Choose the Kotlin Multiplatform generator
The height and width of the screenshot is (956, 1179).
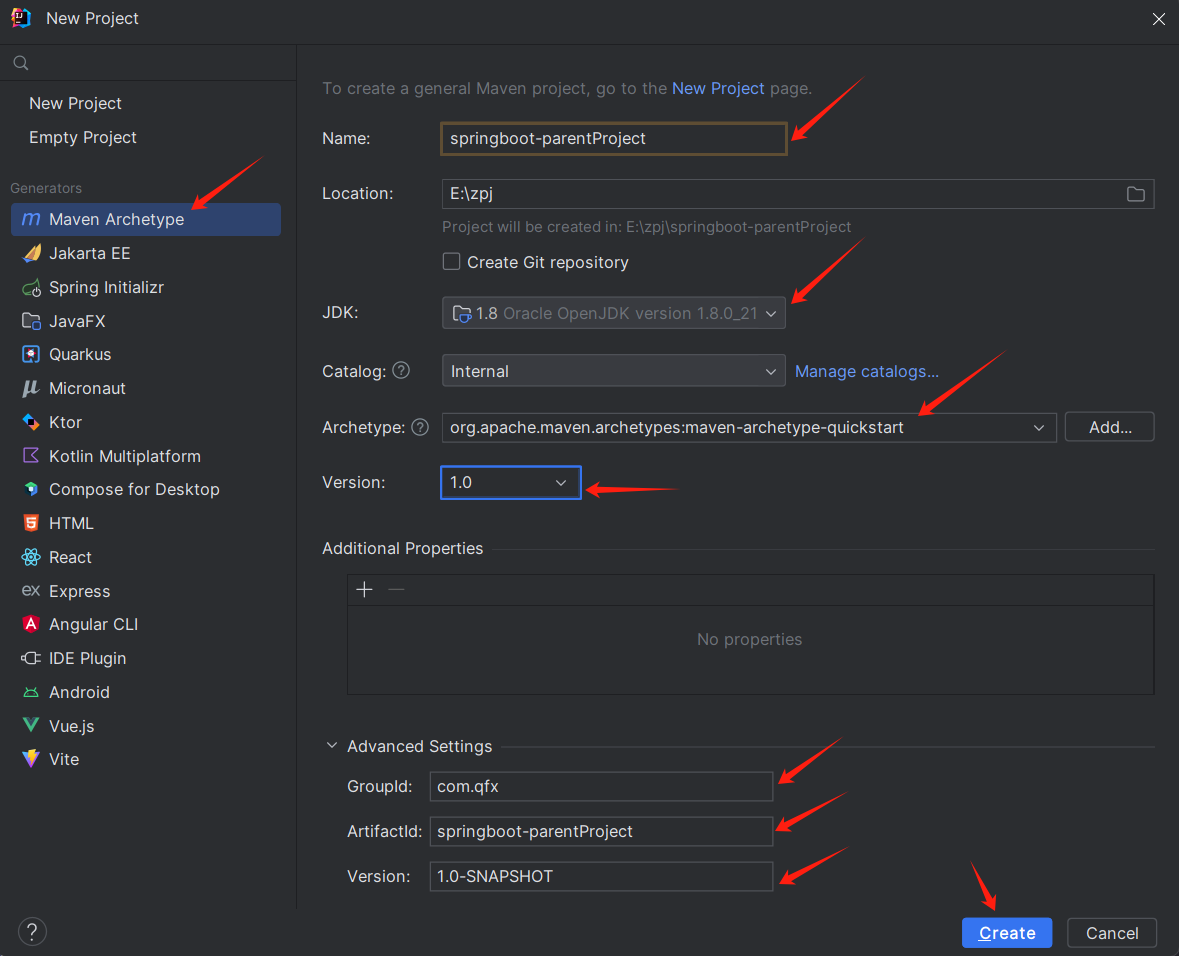click(x=146, y=456)
